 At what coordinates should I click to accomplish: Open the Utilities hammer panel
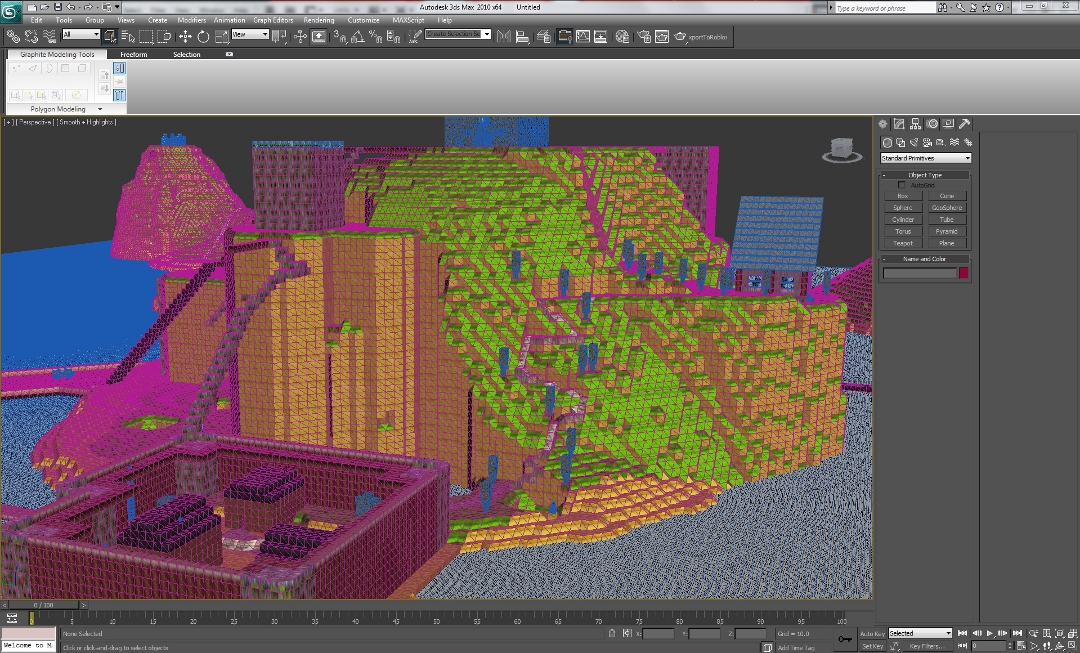(965, 124)
